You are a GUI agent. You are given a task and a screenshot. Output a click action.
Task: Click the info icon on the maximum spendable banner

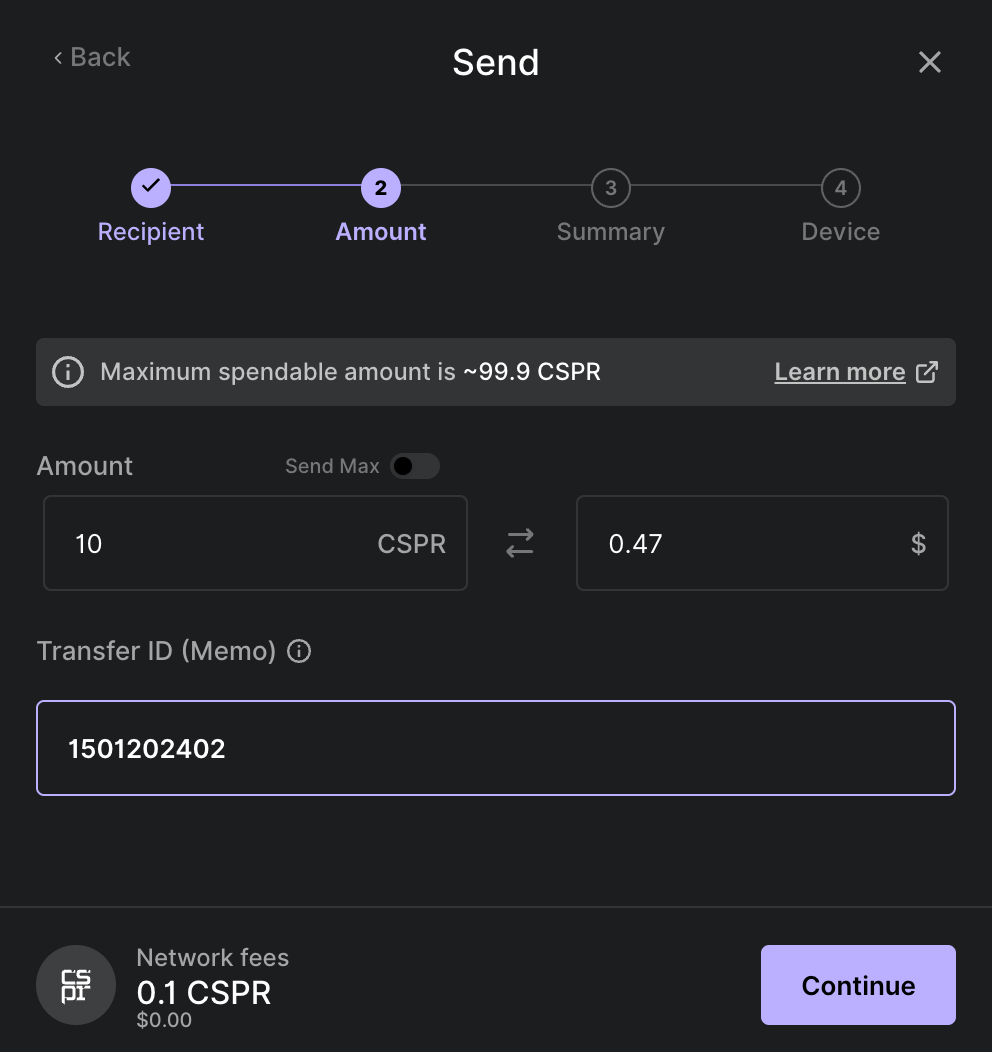67,371
